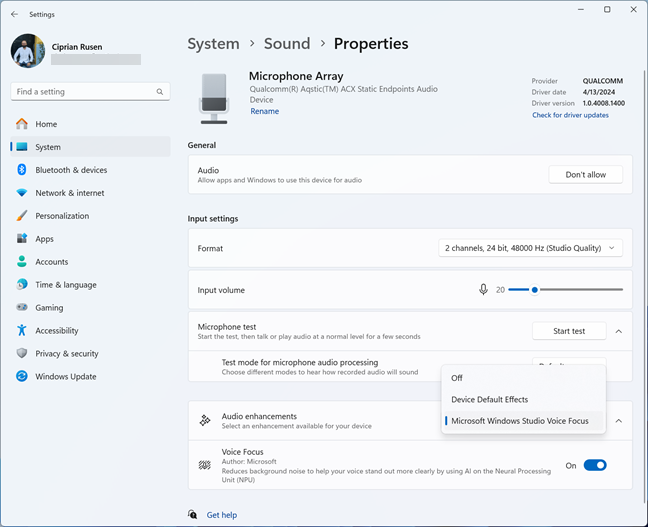The height and width of the screenshot is (527, 648).
Task: Collapse the Microphone test section chevron
Action: tap(619, 331)
